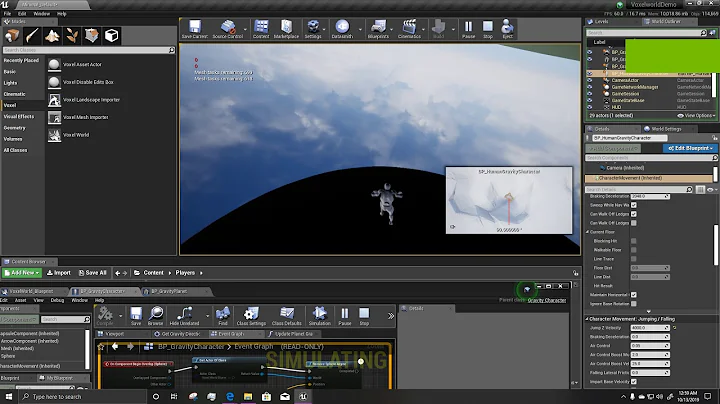Click the Save All button
Image resolution: width=720 pixels, height=404 pixels.
[93, 273]
